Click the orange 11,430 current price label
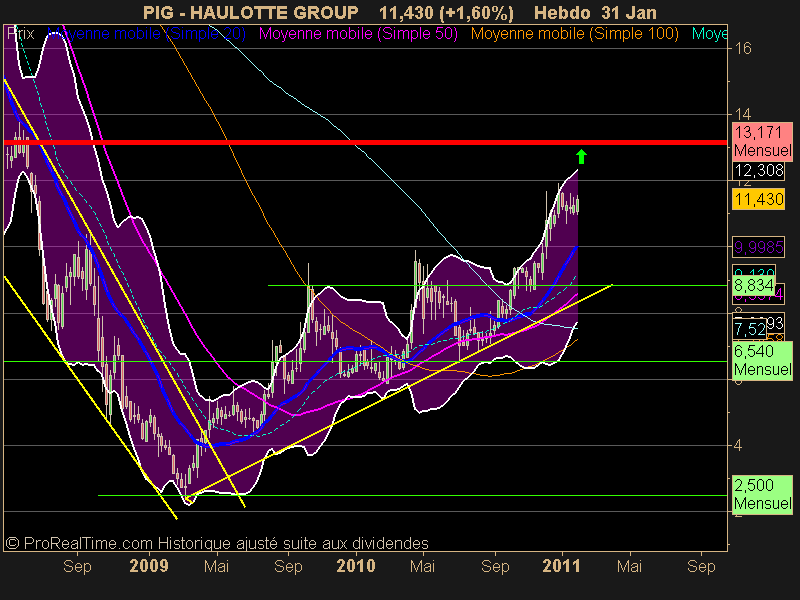This screenshot has width=800, height=600. [x=759, y=199]
